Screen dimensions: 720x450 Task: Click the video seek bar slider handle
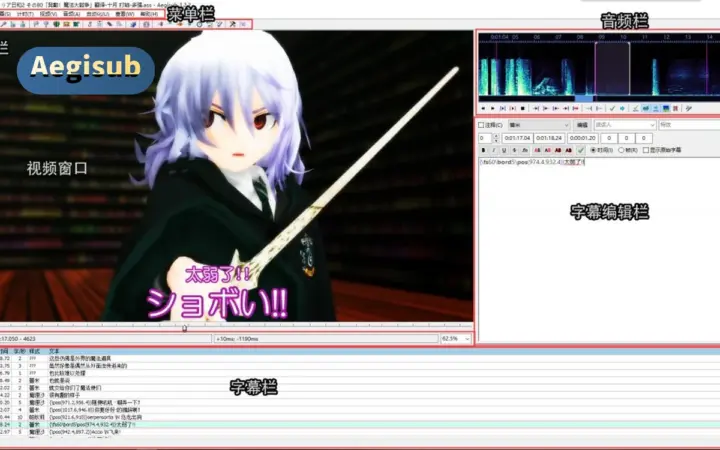tap(185, 328)
